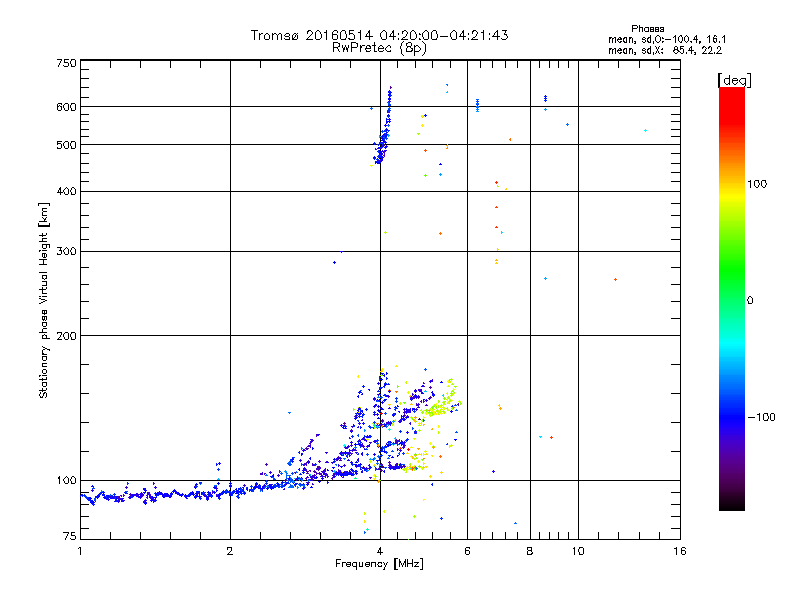Viewport: 800px width, 600px height.
Task: Click the 'mean, sd,X: 85.4, 22.2' statistics line
Action: tap(665, 51)
